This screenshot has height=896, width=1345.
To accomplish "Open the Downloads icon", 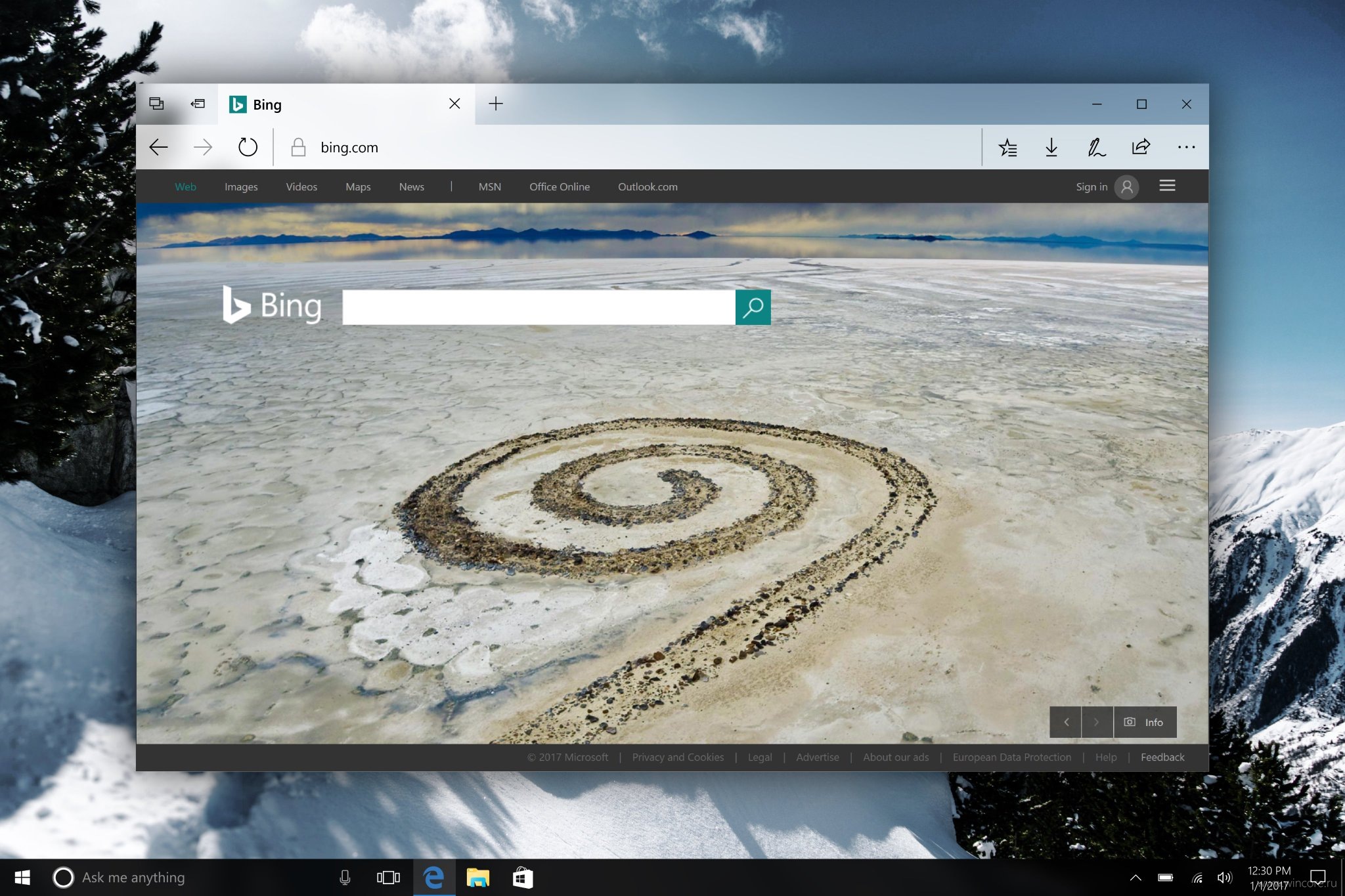I will (1051, 147).
